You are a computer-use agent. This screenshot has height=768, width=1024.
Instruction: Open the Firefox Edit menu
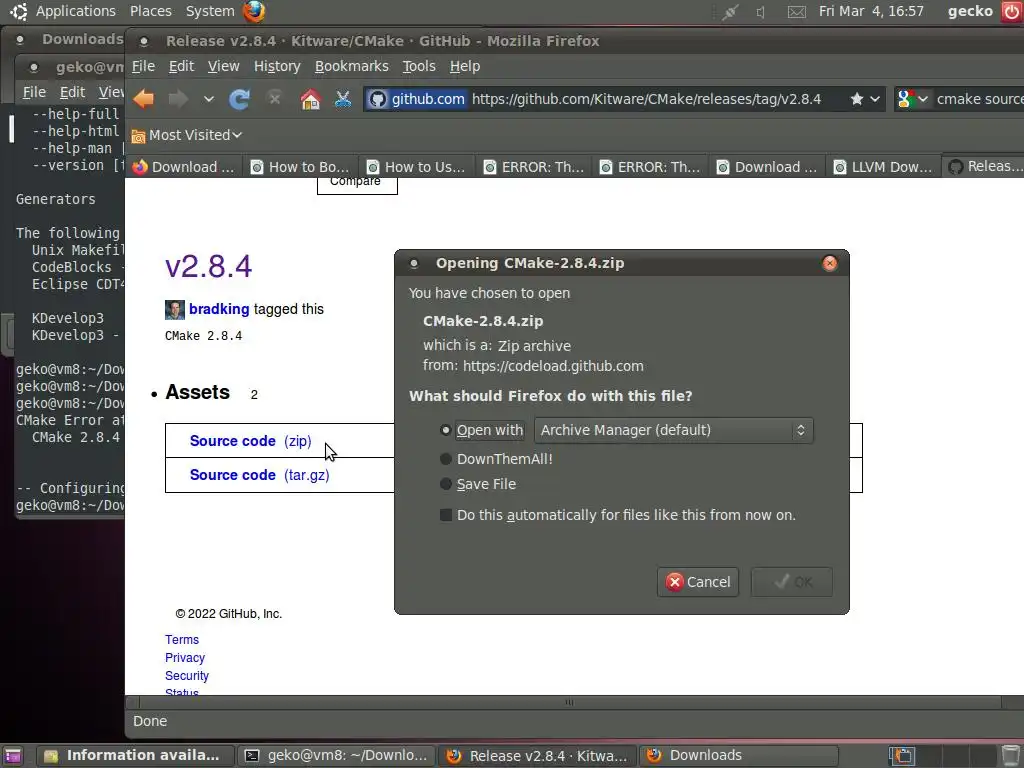pos(181,66)
